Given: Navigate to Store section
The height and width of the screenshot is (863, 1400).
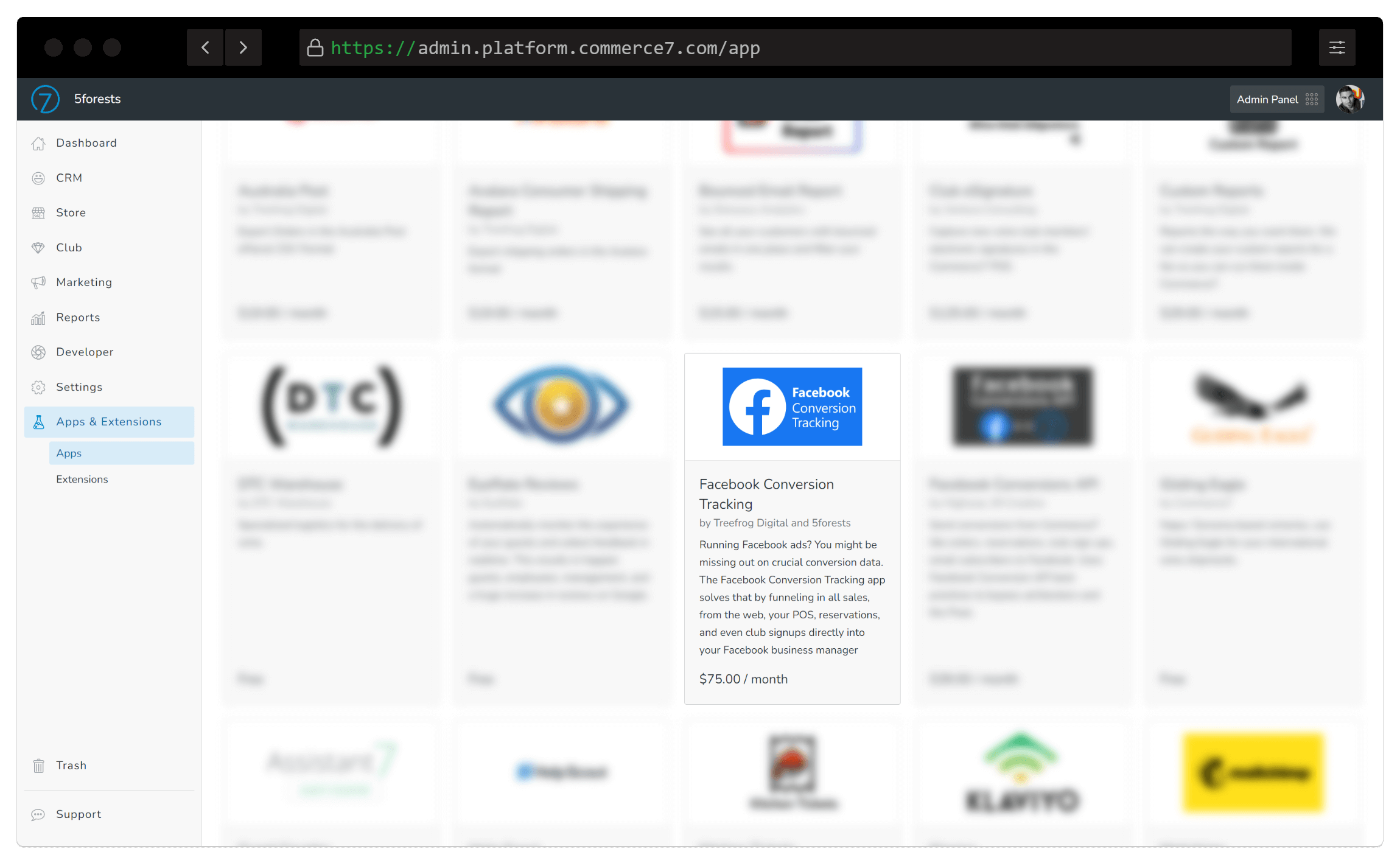Looking at the screenshot, I should pyautogui.click(x=71, y=212).
